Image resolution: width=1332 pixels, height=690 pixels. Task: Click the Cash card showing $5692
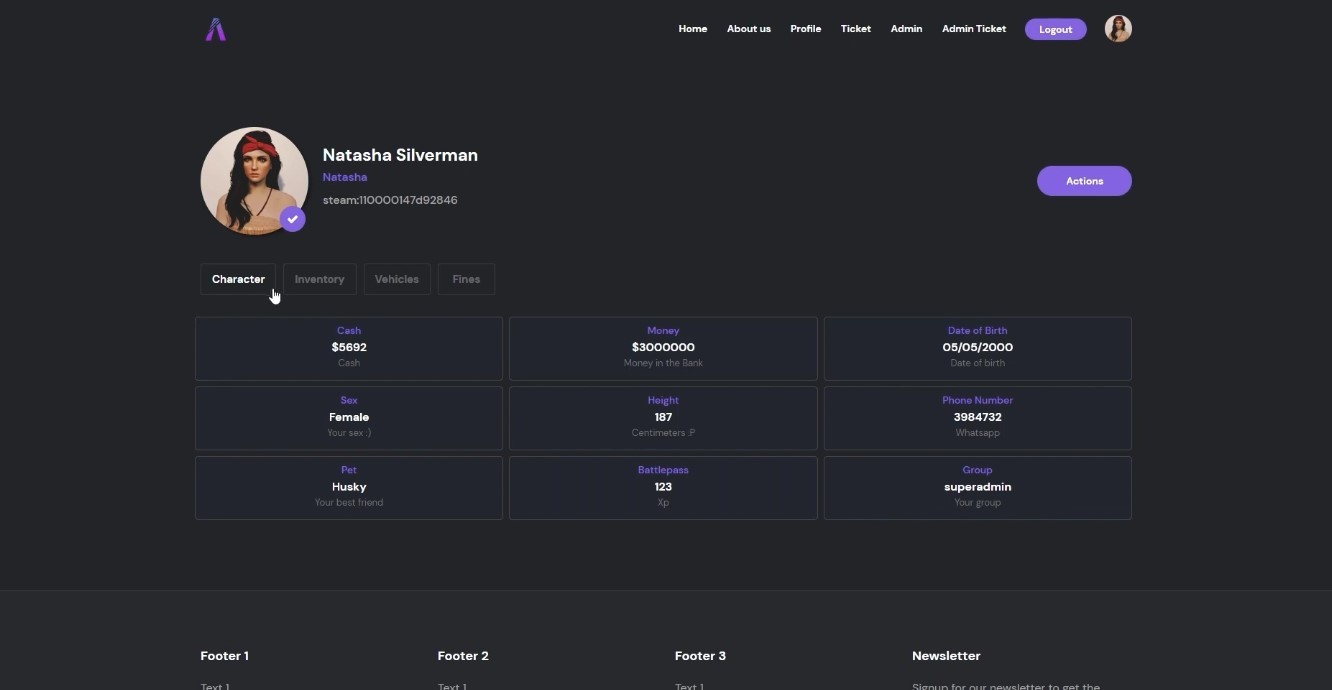pyautogui.click(x=349, y=348)
